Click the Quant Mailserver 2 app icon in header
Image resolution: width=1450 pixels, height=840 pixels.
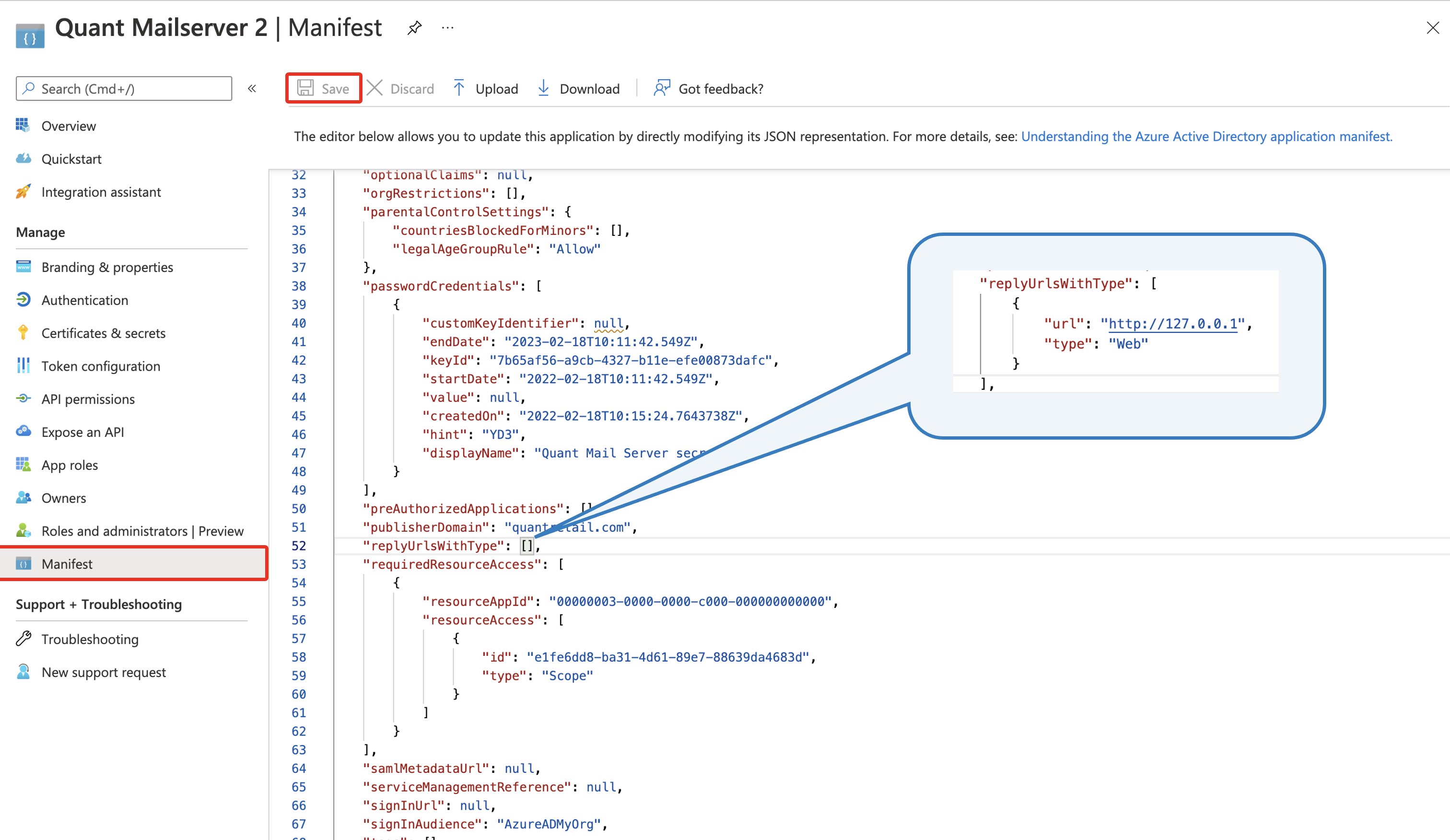point(30,35)
